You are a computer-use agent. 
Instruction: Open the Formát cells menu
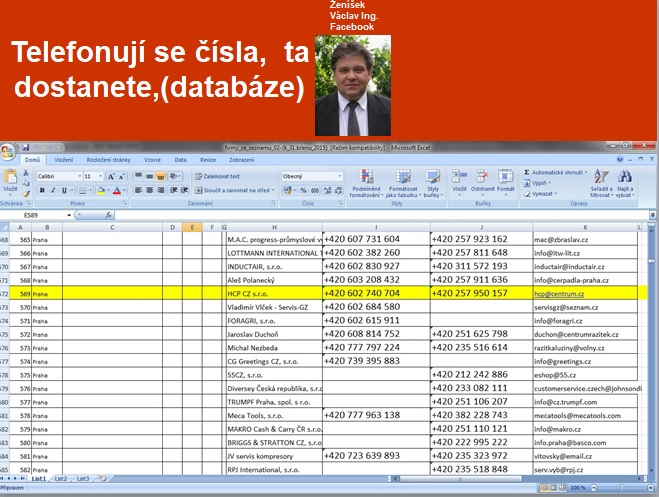point(506,181)
